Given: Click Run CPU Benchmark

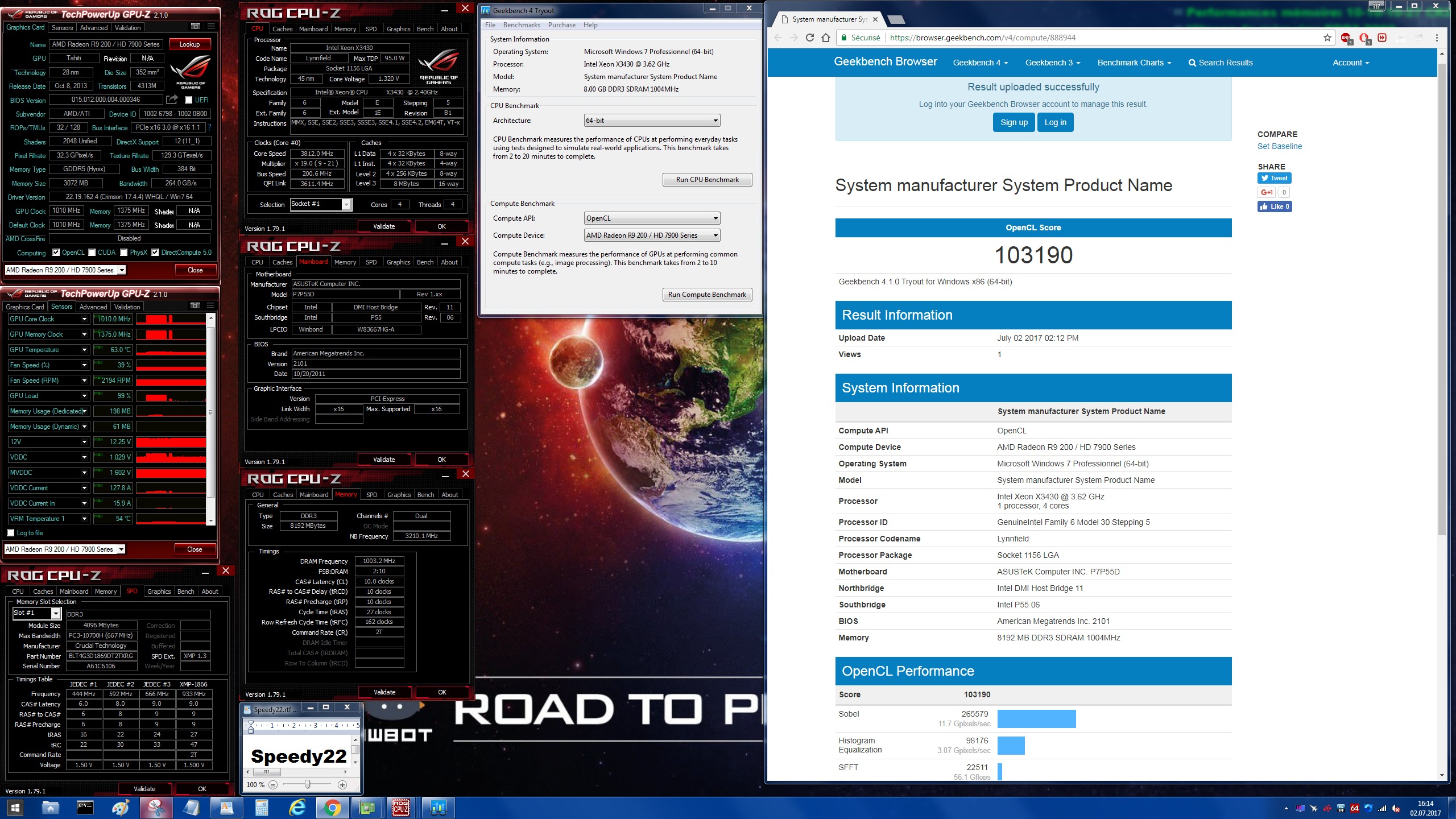Looking at the screenshot, I should [707, 180].
